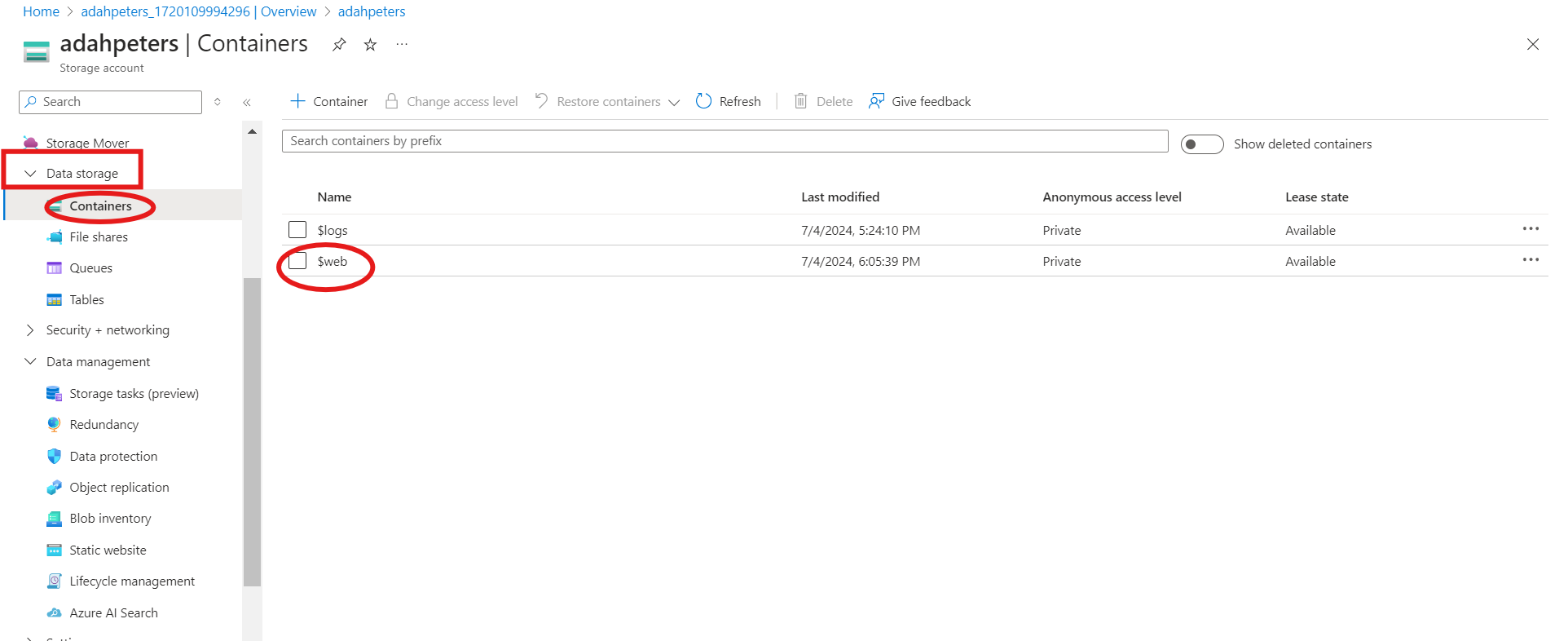
Task: Open Give feedback
Action: point(920,101)
